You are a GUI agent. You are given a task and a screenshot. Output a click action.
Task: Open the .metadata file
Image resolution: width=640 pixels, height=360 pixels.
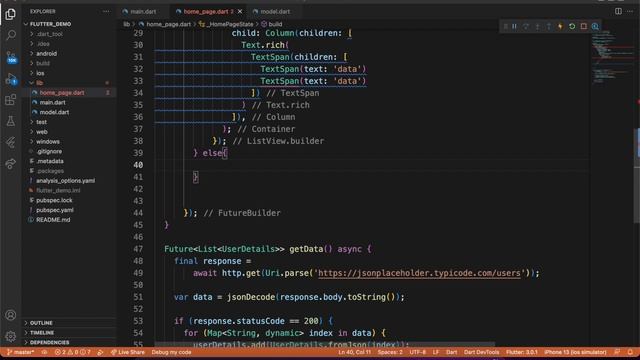[x=49, y=161]
